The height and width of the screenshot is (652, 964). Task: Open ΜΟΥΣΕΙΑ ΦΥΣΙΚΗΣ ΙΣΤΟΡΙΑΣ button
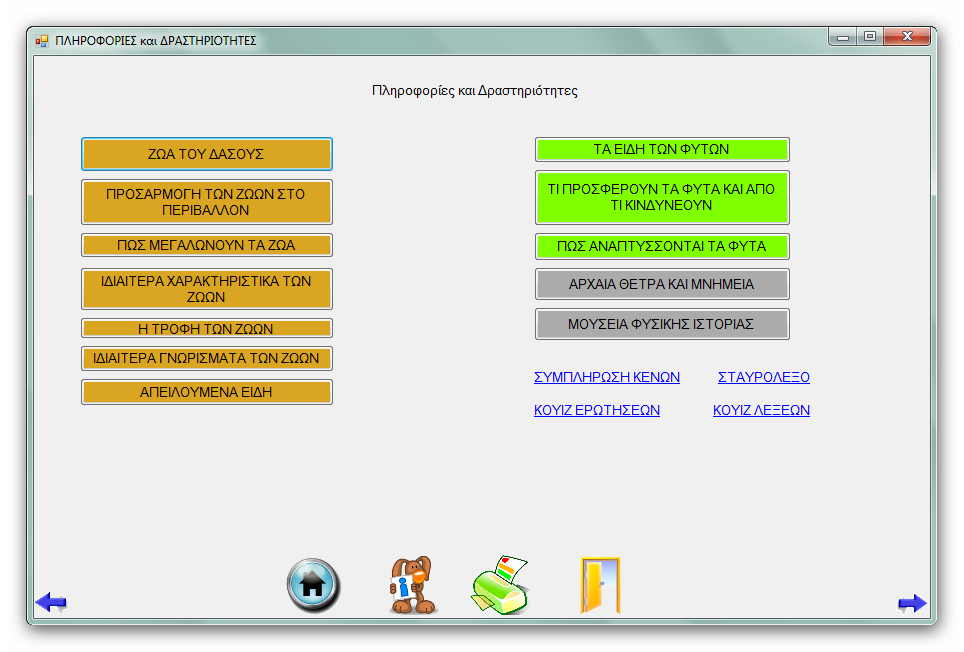[662, 324]
